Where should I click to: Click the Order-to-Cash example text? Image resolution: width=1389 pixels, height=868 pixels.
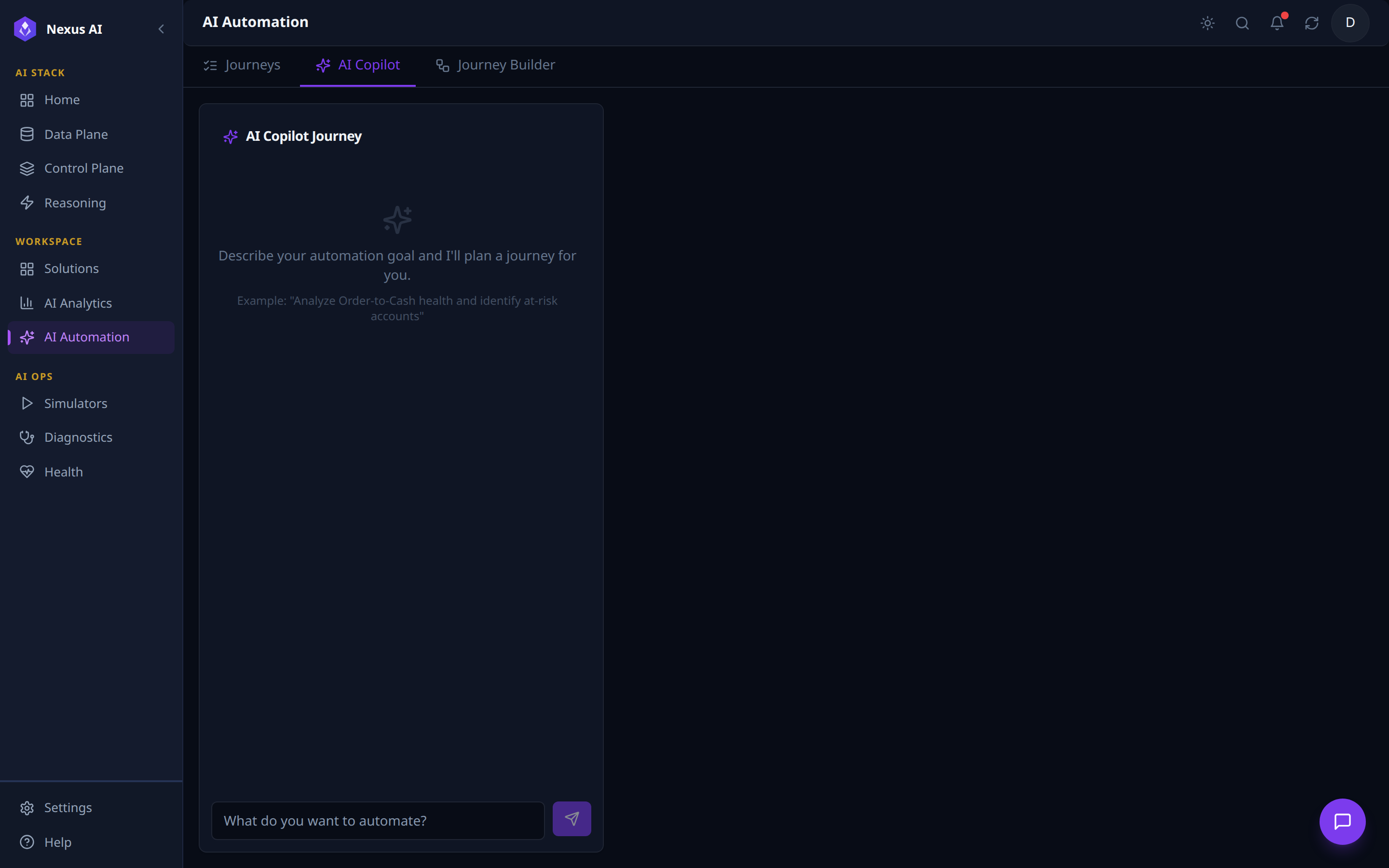[x=397, y=308]
